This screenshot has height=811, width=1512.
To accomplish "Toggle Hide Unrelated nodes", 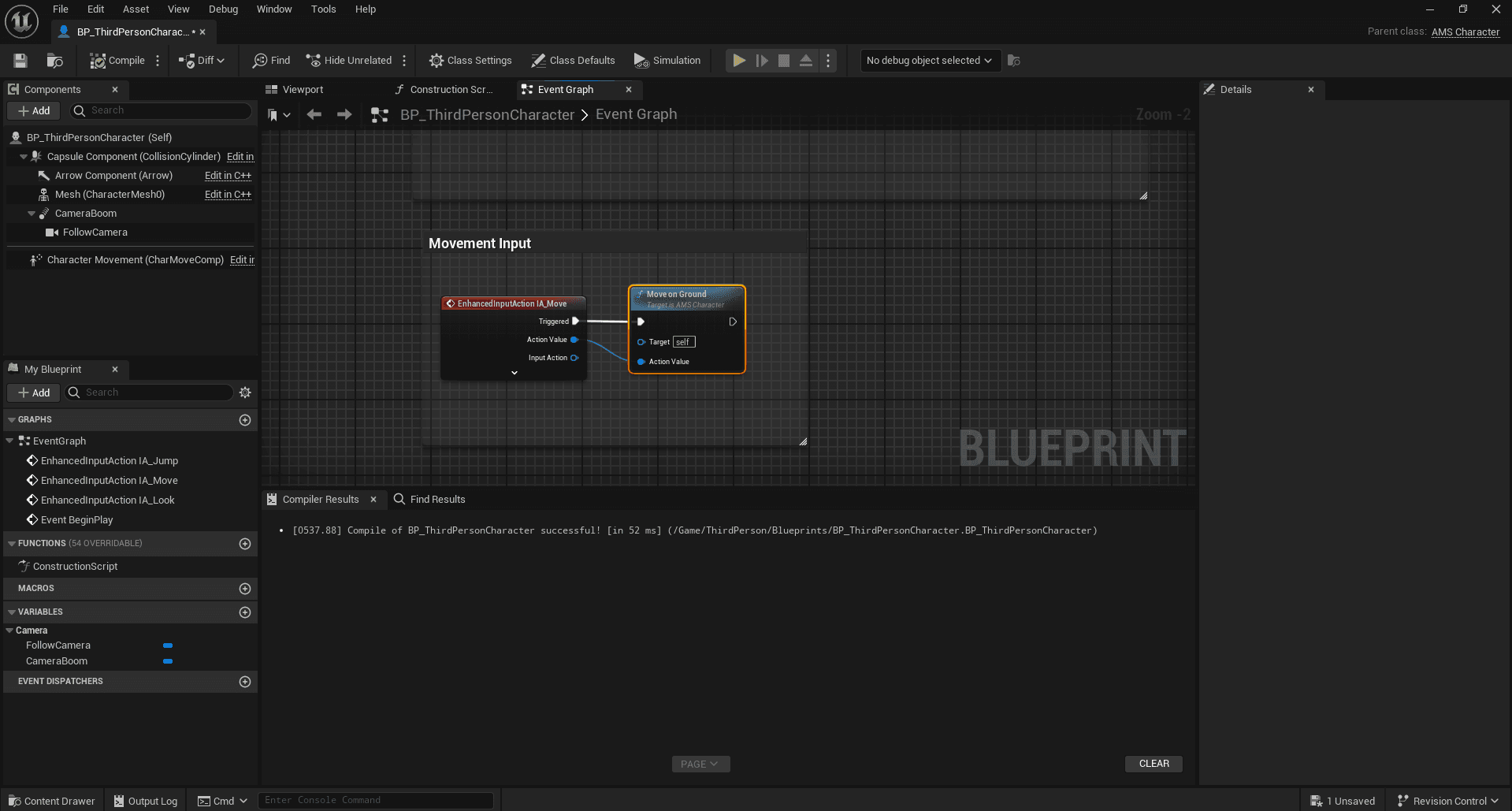I will point(348,61).
